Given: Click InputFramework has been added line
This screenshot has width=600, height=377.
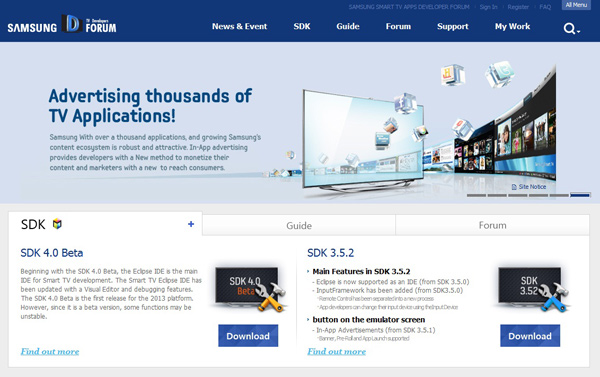Looking at the screenshot, I should click(389, 291).
